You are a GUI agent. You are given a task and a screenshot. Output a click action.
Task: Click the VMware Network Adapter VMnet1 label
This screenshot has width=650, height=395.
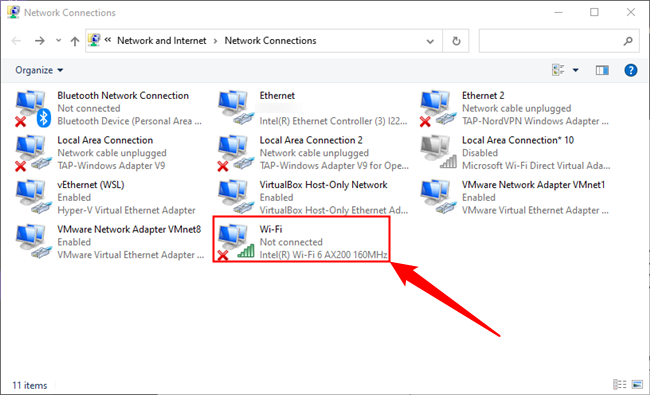pyautogui.click(x=534, y=185)
